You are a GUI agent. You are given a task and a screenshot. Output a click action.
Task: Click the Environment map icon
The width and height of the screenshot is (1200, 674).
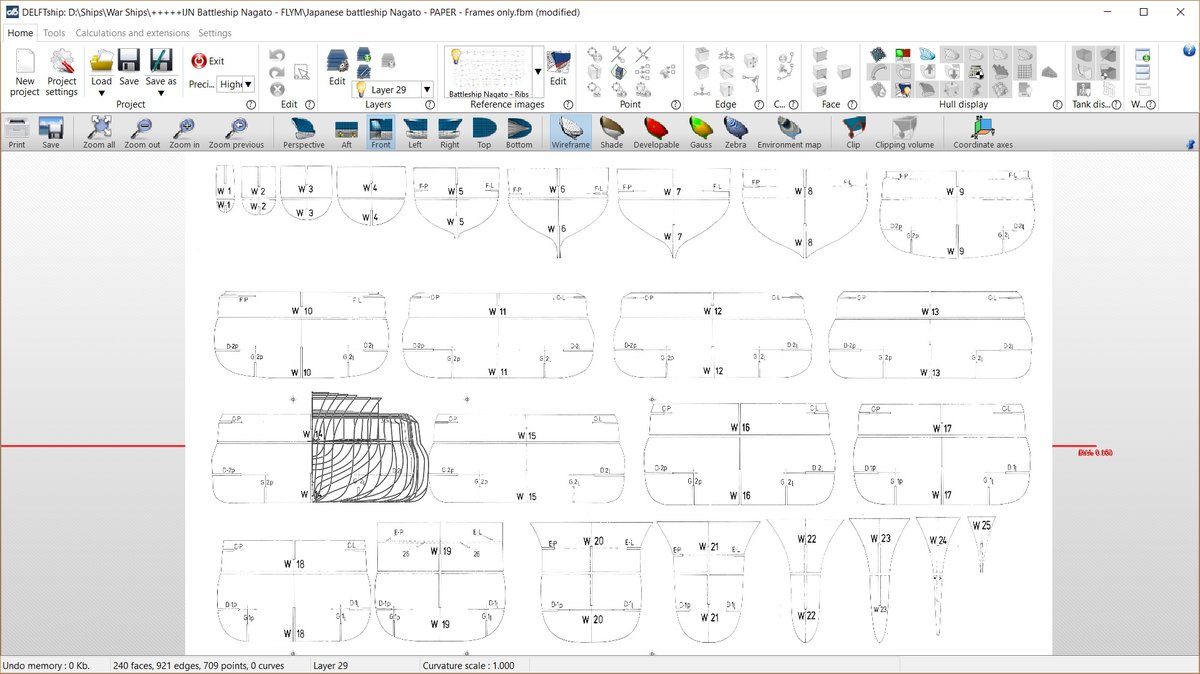pyautogui.click(x=788, y=131)
